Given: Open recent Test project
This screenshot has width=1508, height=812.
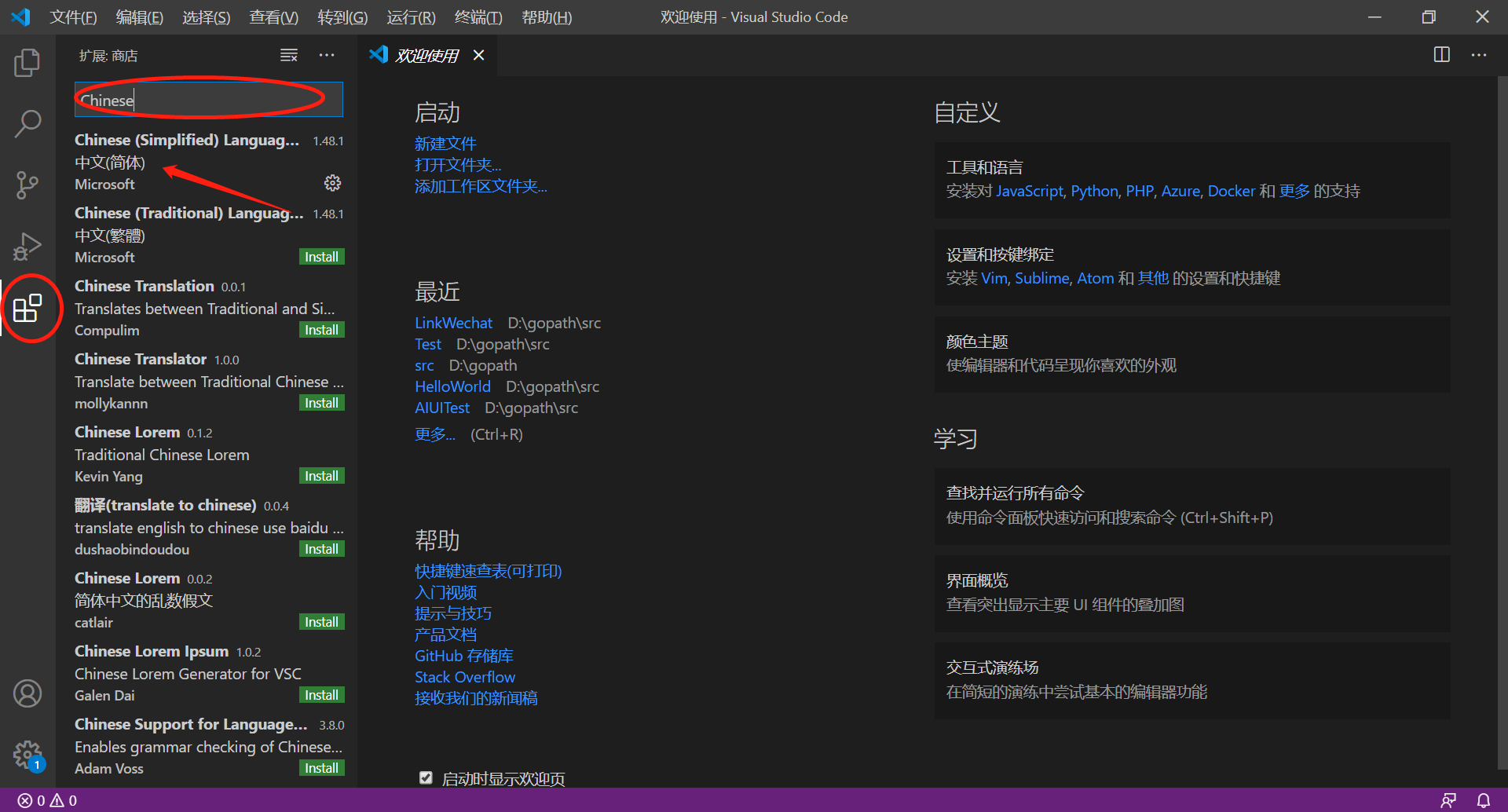Looking at the screenshot, I should coord(428,344).
